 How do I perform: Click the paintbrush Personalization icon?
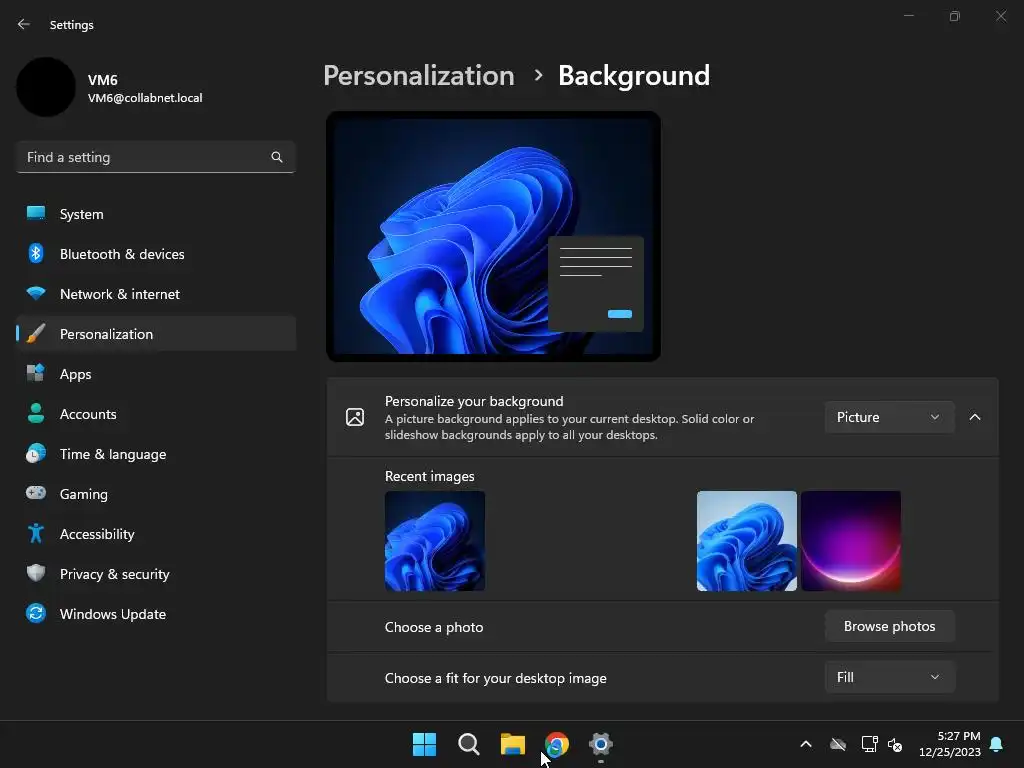click(36, 333)
